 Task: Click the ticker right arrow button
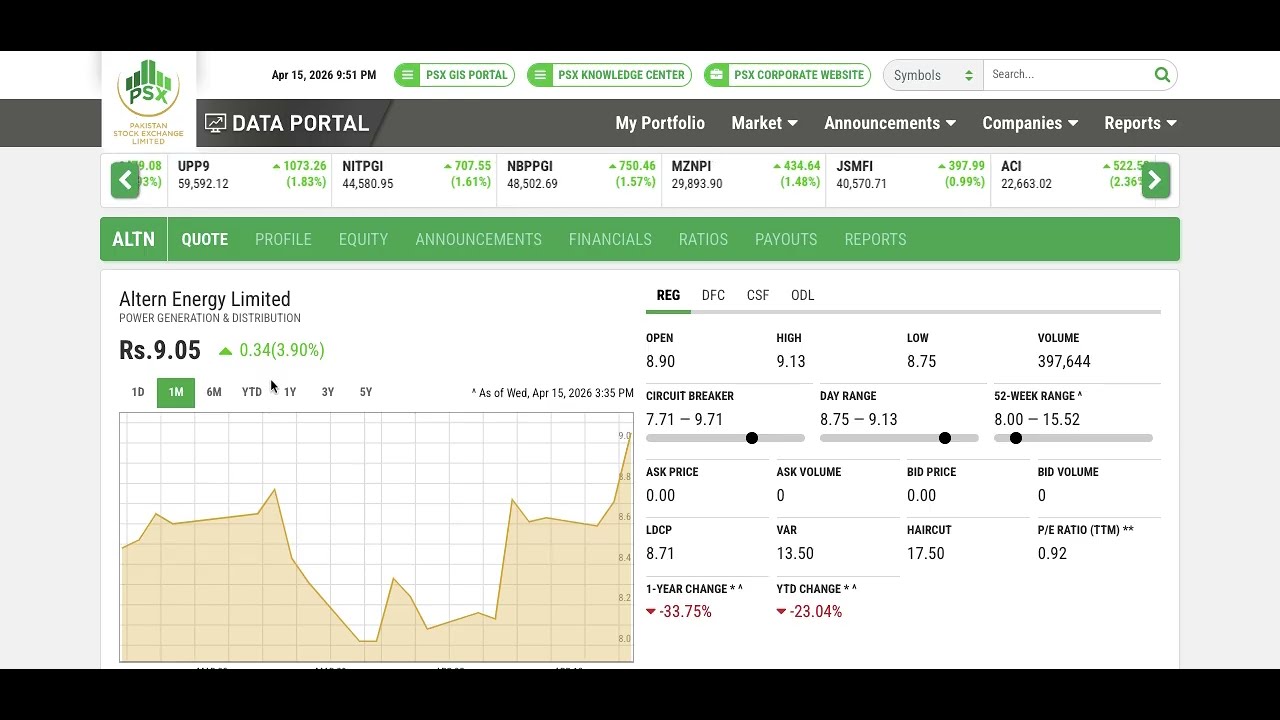click(1155, 180)
